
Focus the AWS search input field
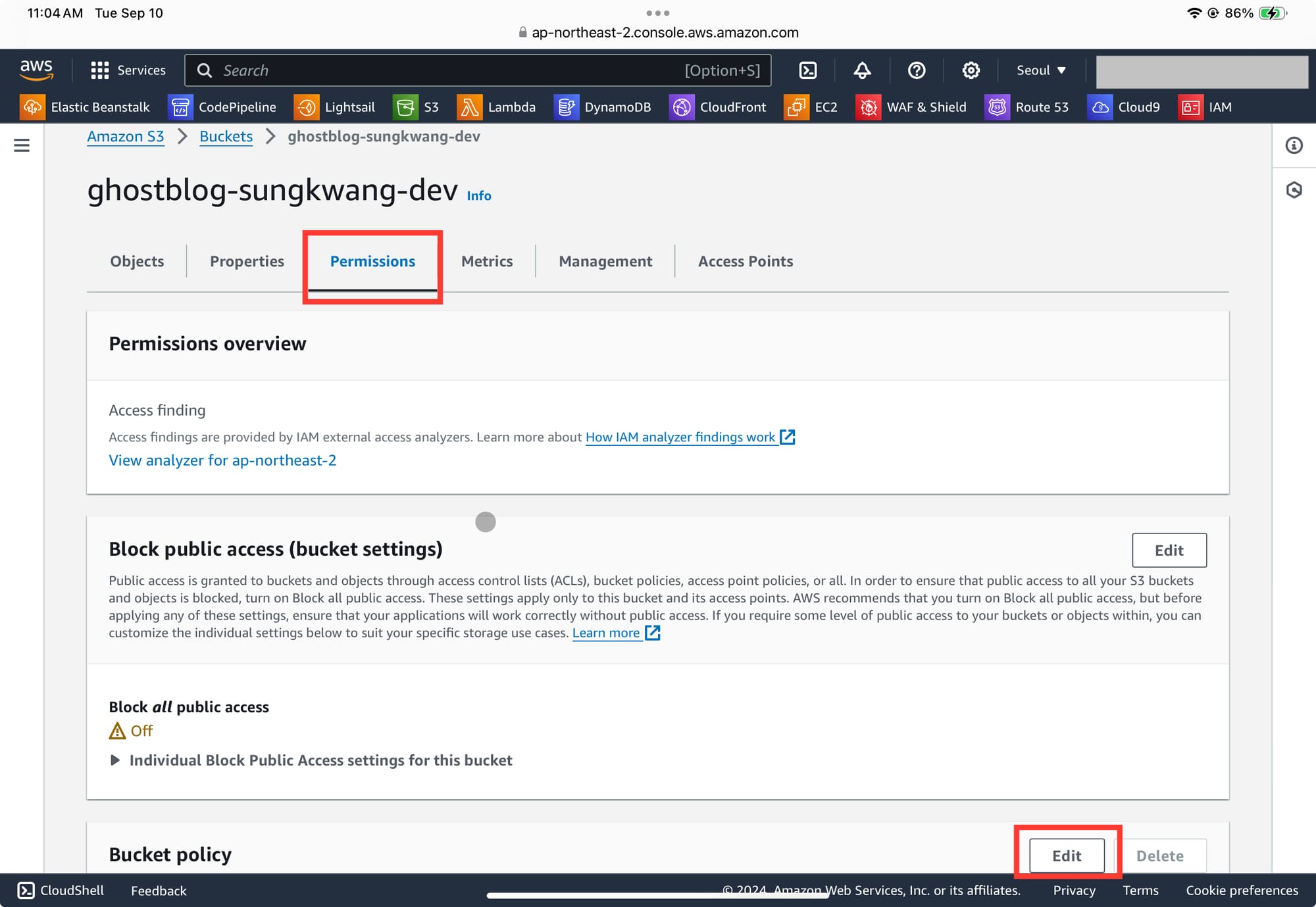[478, 70]
